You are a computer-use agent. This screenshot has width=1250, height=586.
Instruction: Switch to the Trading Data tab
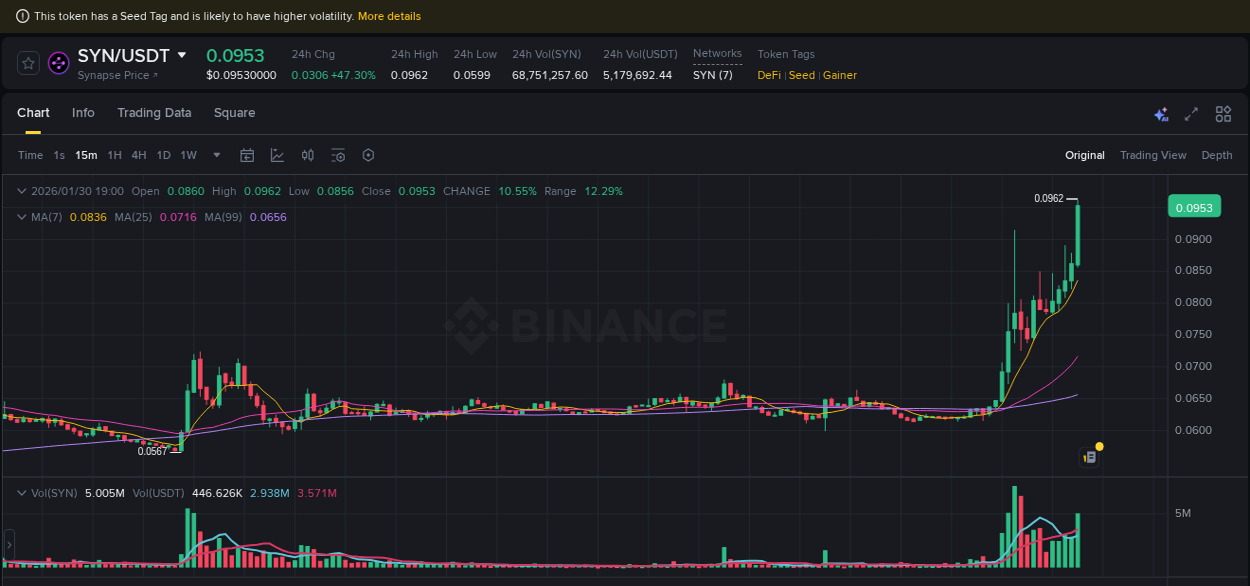point(154,113)
